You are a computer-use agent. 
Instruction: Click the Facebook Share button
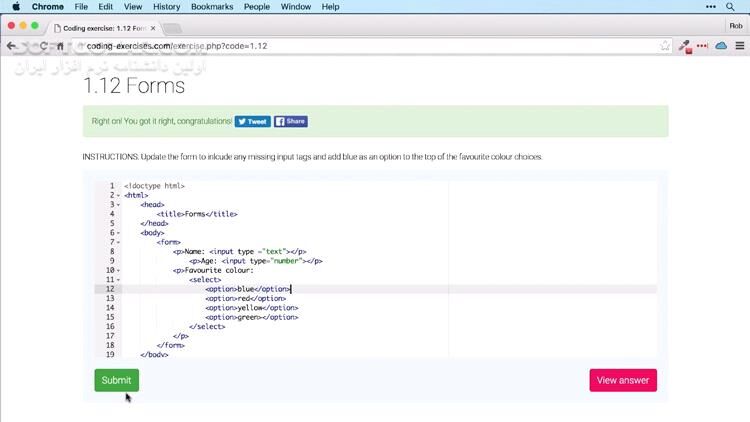(291, 121)
